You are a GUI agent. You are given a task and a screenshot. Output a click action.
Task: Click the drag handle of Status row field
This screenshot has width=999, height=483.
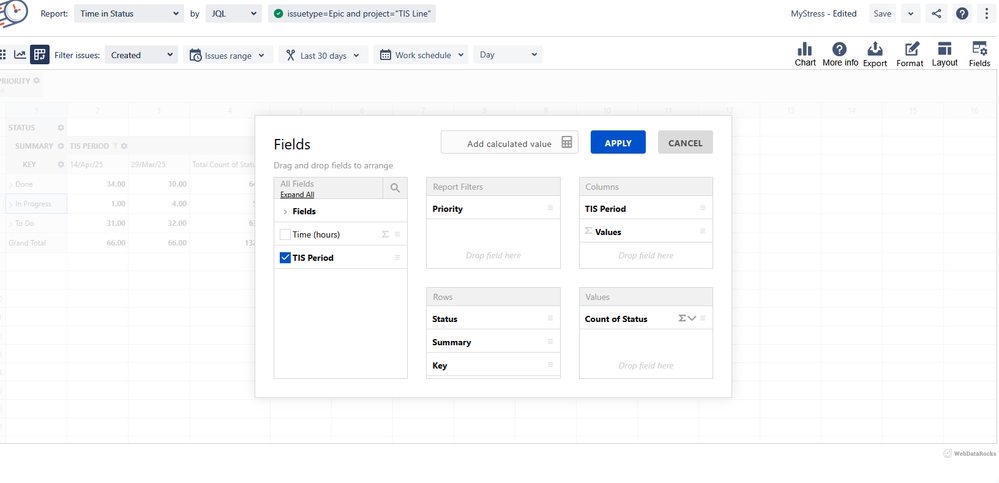(x=550, y=319)
